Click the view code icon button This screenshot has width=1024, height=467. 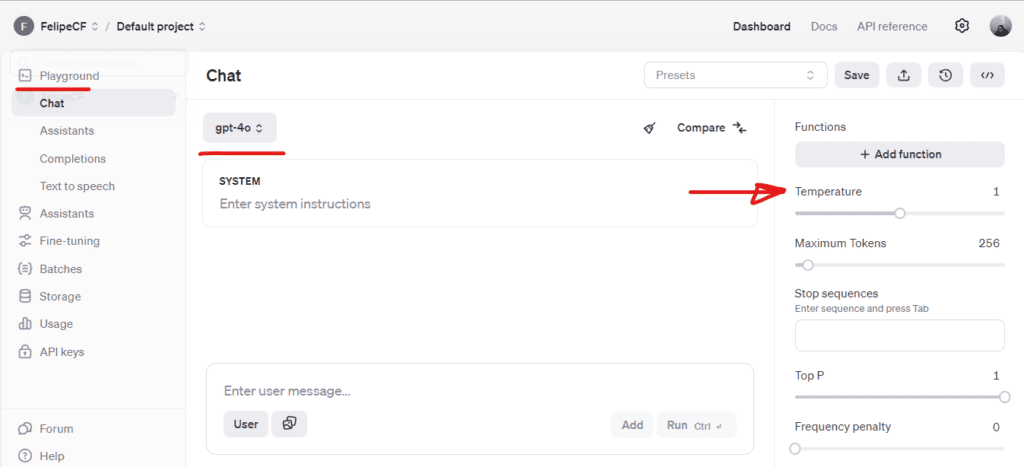pyautogui.click(x=987, y=75)
